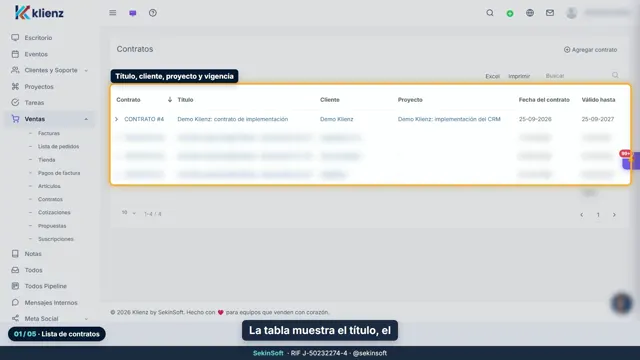Click Imprimir to print the table
Screen dimensions: 640x360
click(x=519, y=76)
